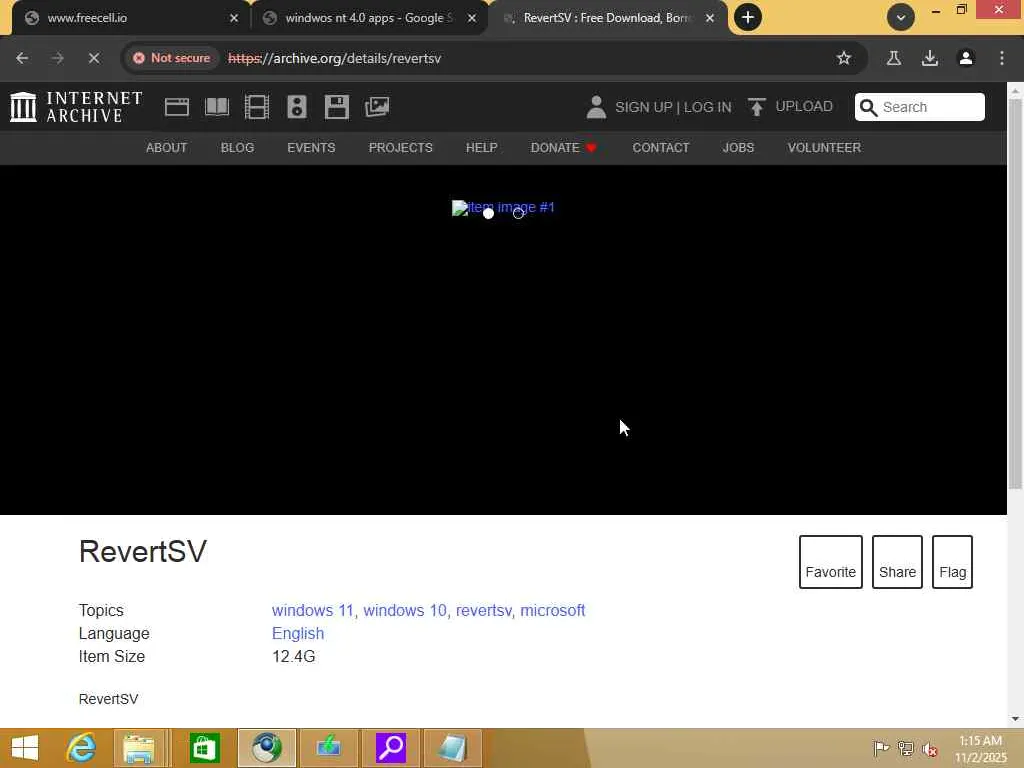Open the BLOG menu item
The image size is (1024, 768).
pyautogui.click(x=237, y=148)
